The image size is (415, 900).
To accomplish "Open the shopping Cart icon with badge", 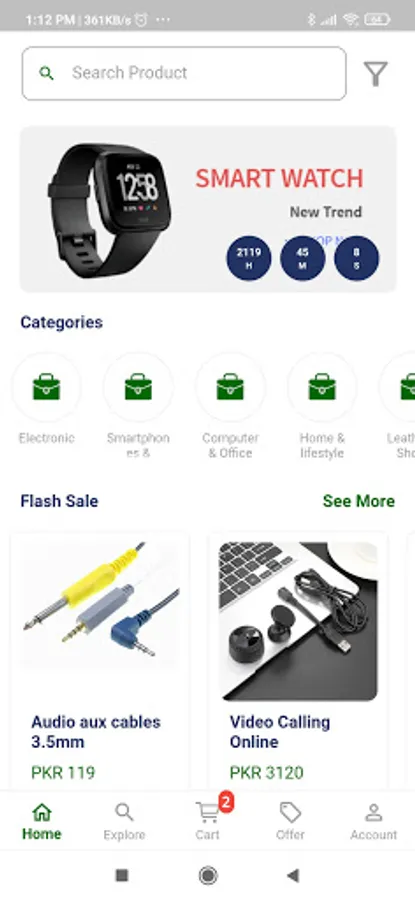I will point(208,811).
